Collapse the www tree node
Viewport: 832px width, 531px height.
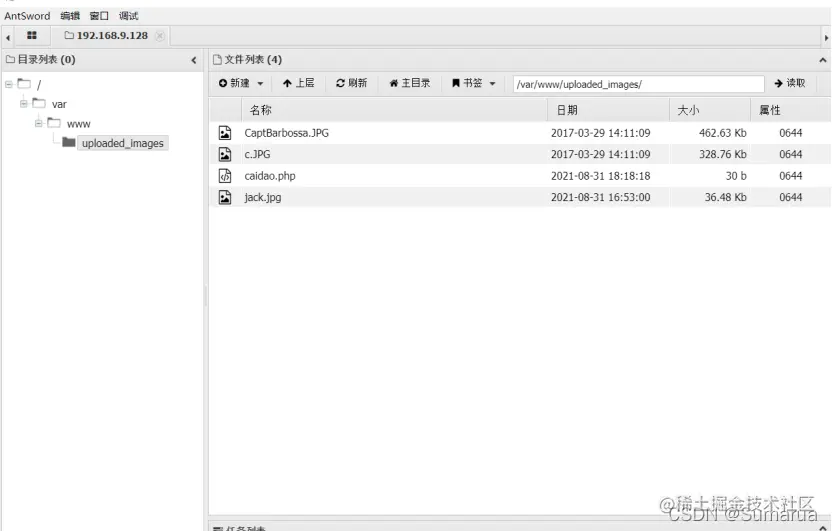(x=39, y=123)
